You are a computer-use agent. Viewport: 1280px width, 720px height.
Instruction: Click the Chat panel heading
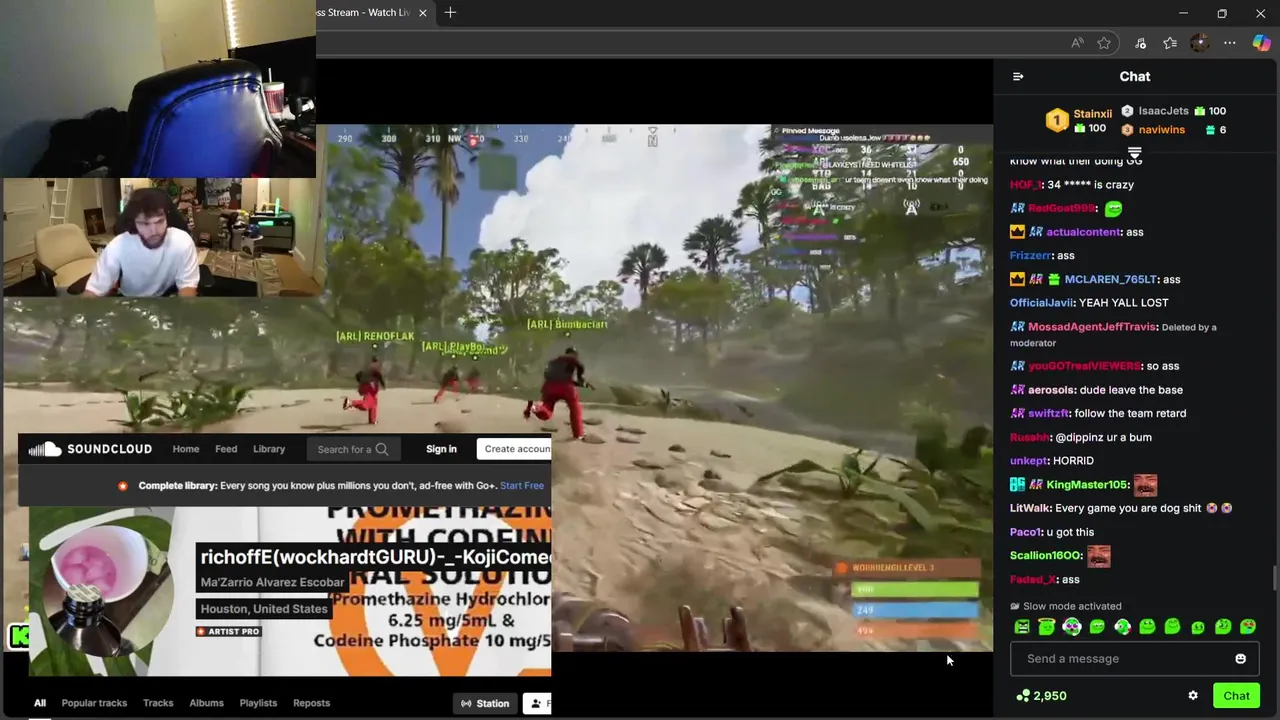coord(1135,77)
